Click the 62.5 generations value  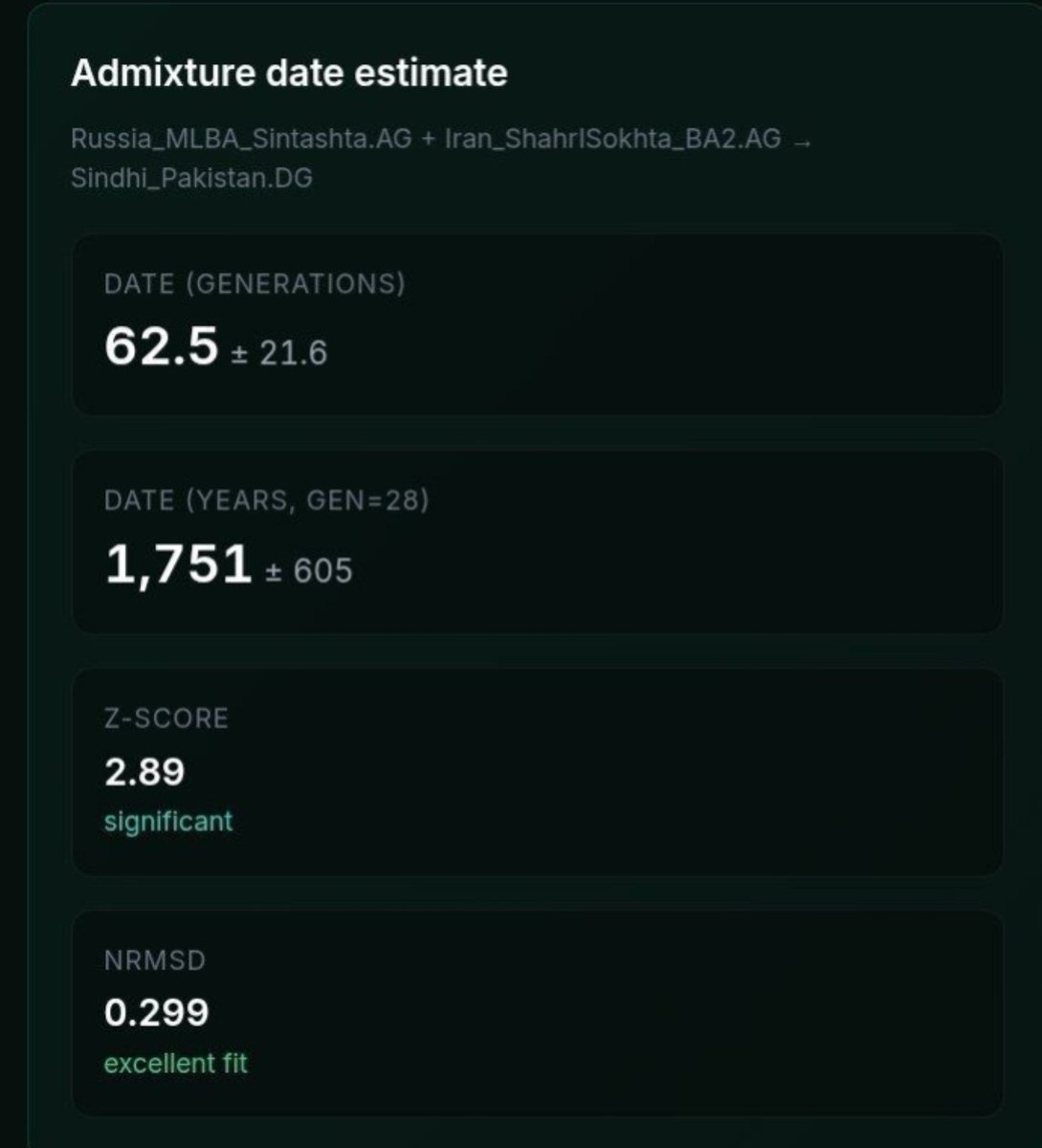click(162, 346)
